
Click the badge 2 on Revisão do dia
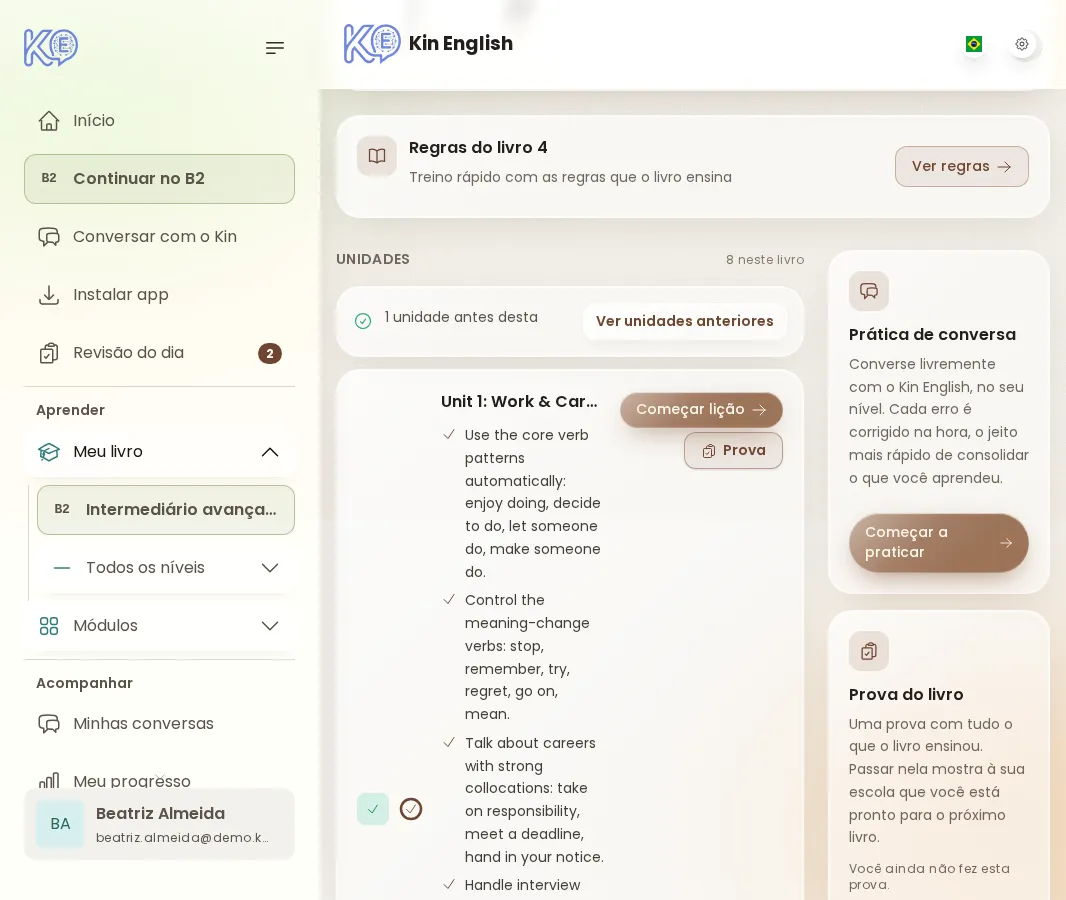[x=270, y=353]
